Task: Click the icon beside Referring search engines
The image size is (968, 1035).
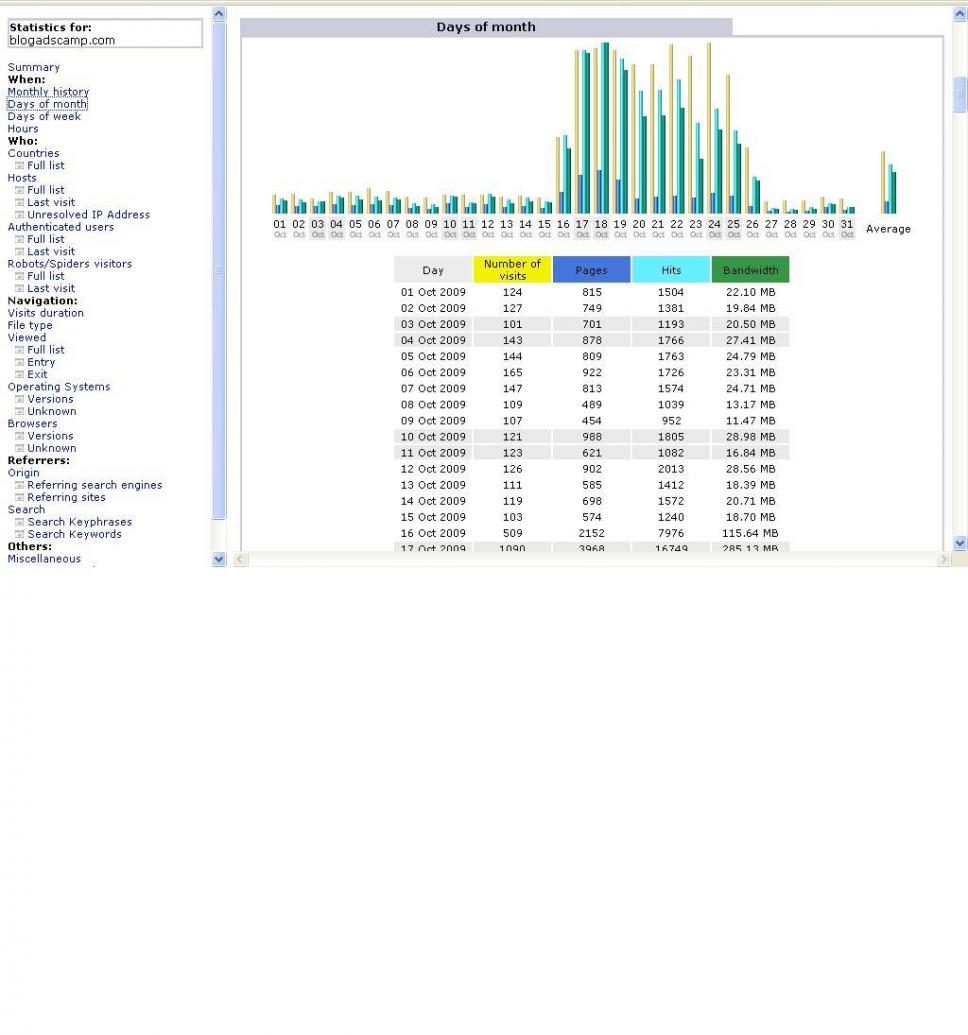Action: coord(20,486)
